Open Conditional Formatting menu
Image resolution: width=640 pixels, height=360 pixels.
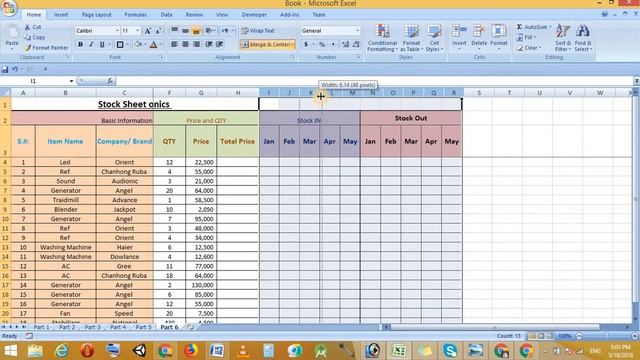pyautogui.click(x=382, y=38)
